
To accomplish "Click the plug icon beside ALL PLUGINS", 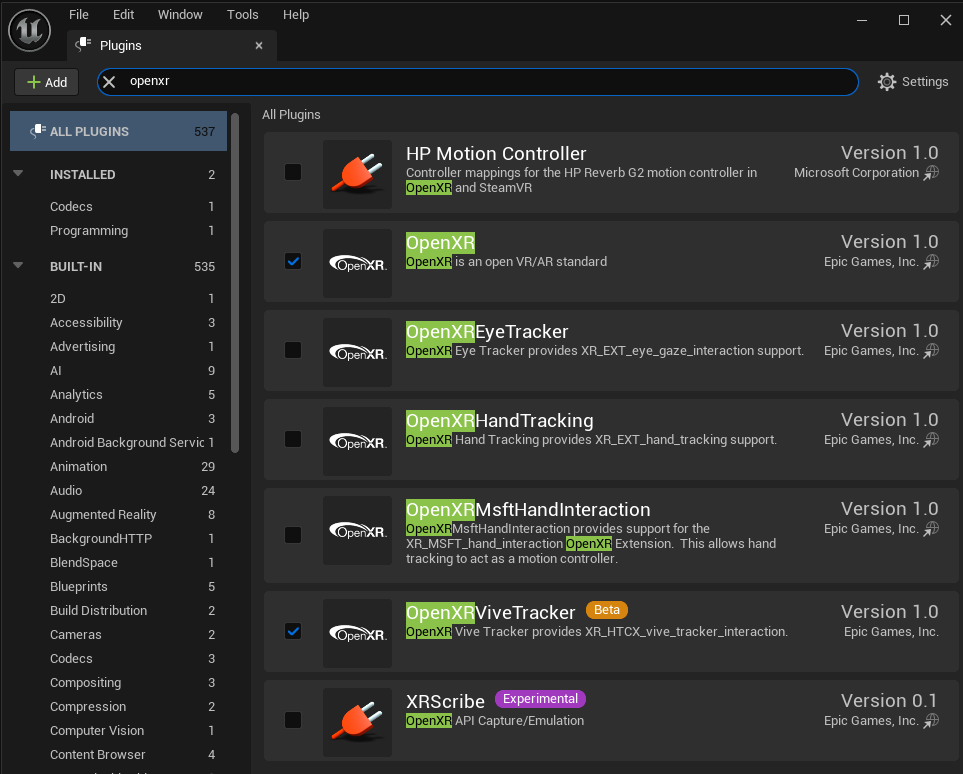I will pyautogui.click(x=37, y=131).
